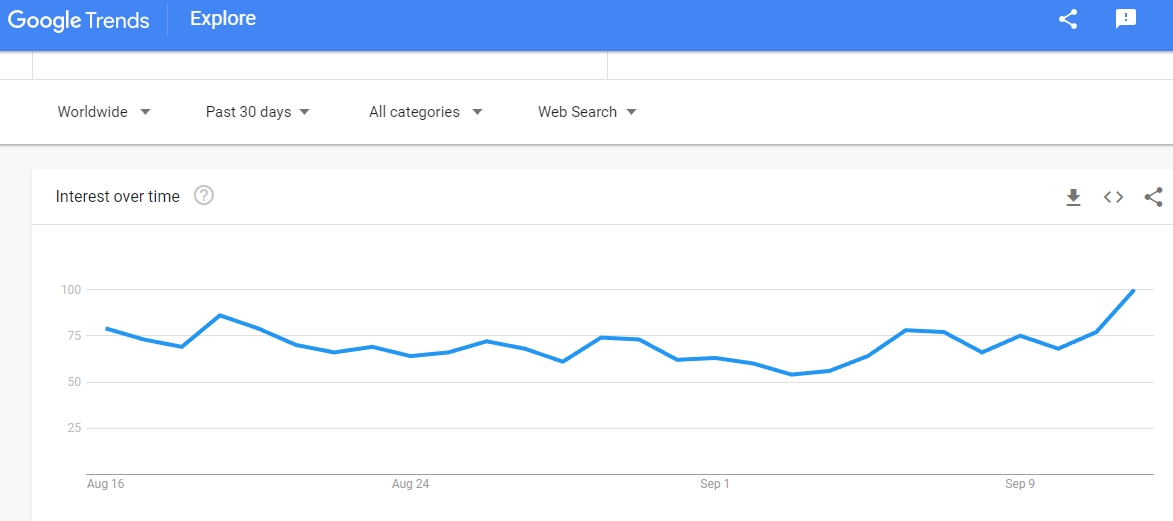Click the share icon in blue header

pos(1068,19)
